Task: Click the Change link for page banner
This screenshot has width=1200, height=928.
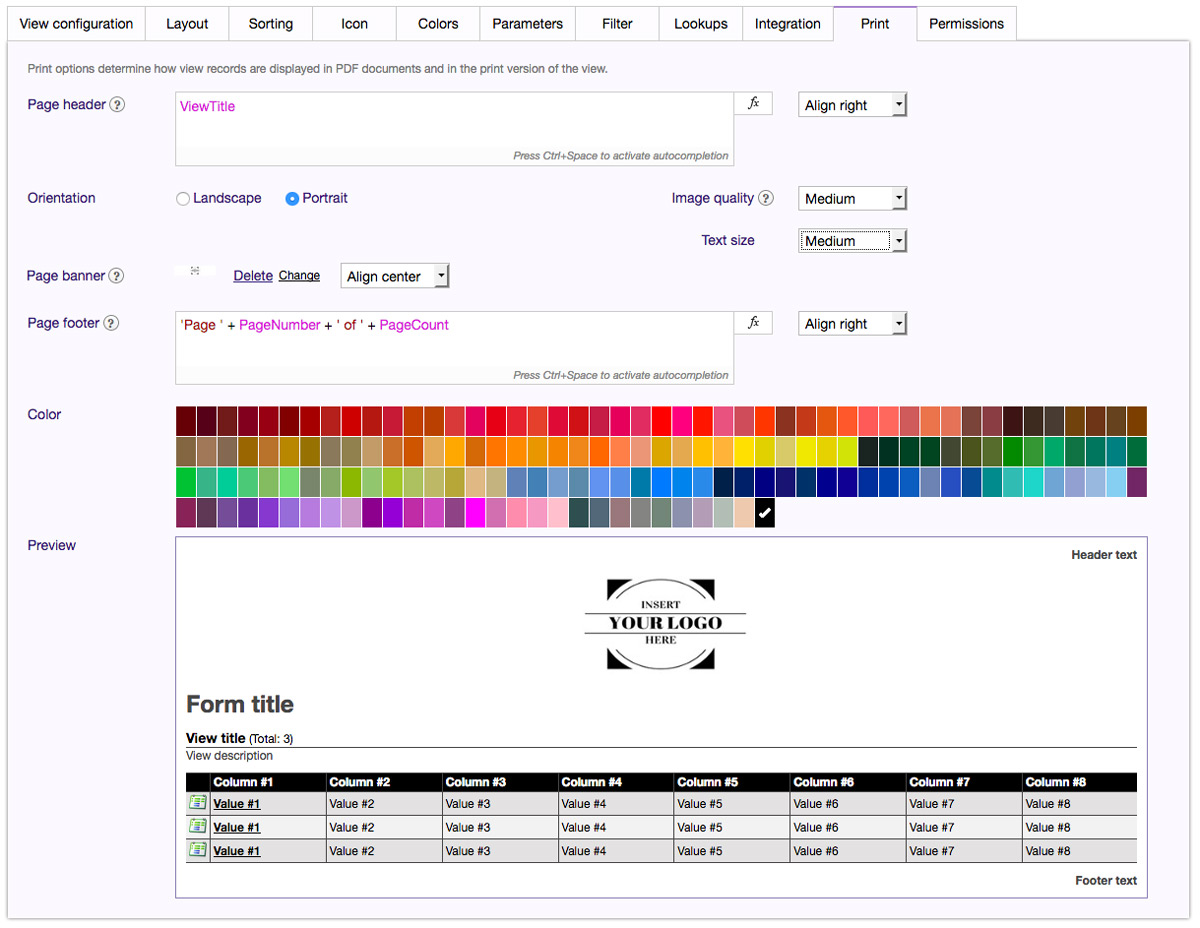Action: click(299, 276)
